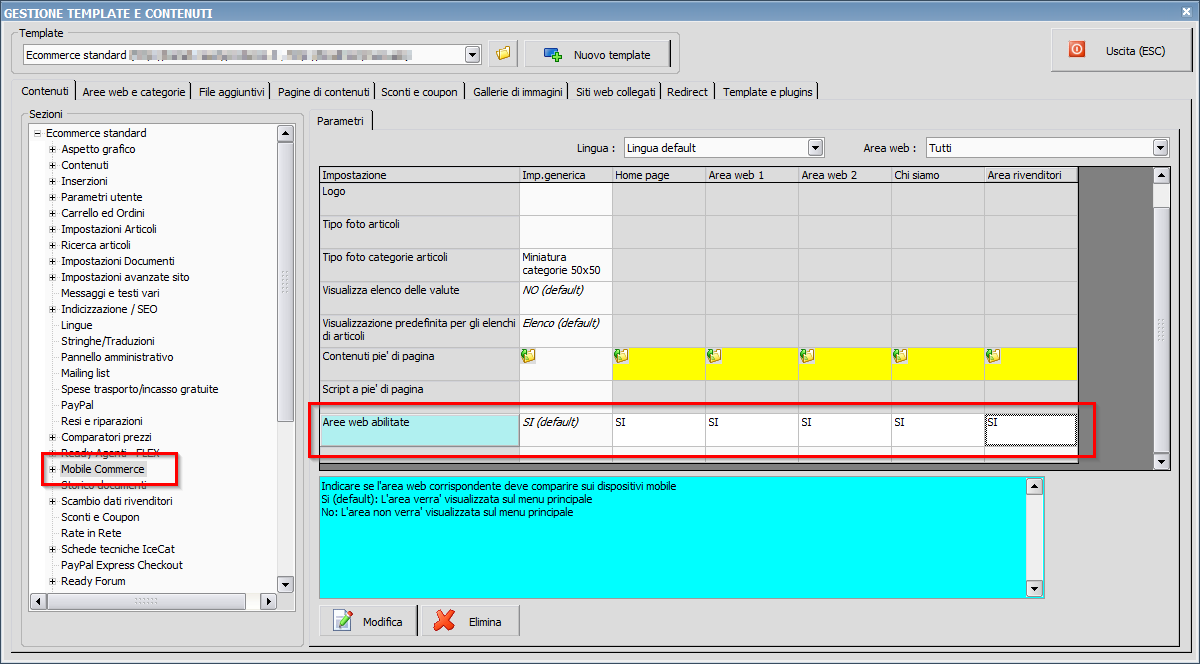
Task: Open the Area web dropdown
Action: coord(1160,148)
